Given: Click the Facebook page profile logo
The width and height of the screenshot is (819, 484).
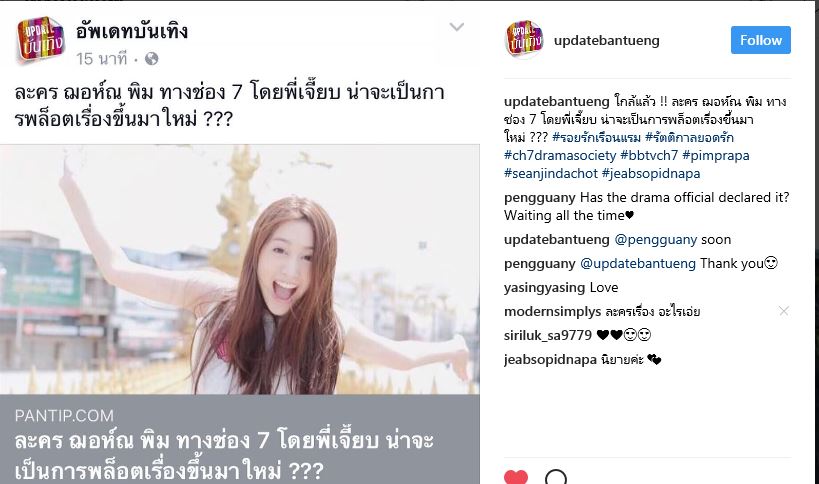Looking at the screenshot, I should pyautogui.click(x=41, y=40).
